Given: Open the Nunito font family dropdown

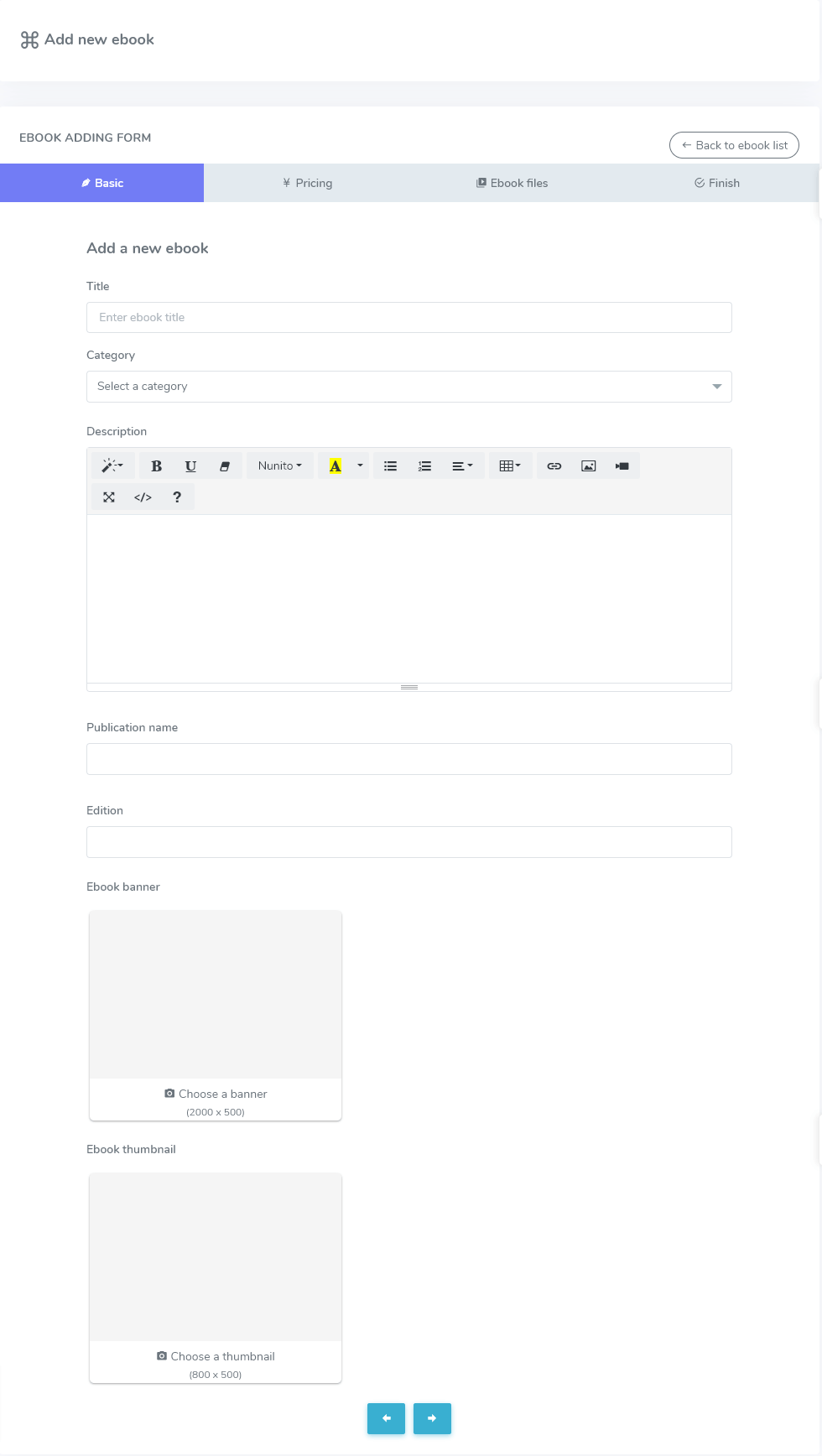Looking at the screenshot, I should pos(280,466).
